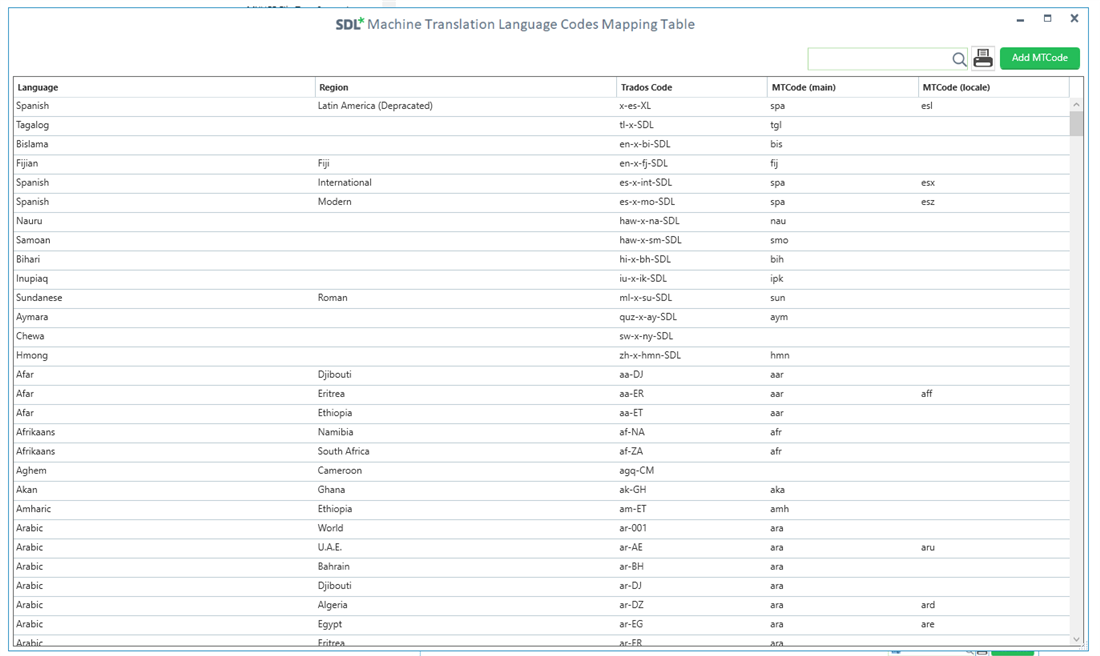Select the hmn MTCode cell
The height and width of the screenshot is (656, 1100).
[779, 355]
